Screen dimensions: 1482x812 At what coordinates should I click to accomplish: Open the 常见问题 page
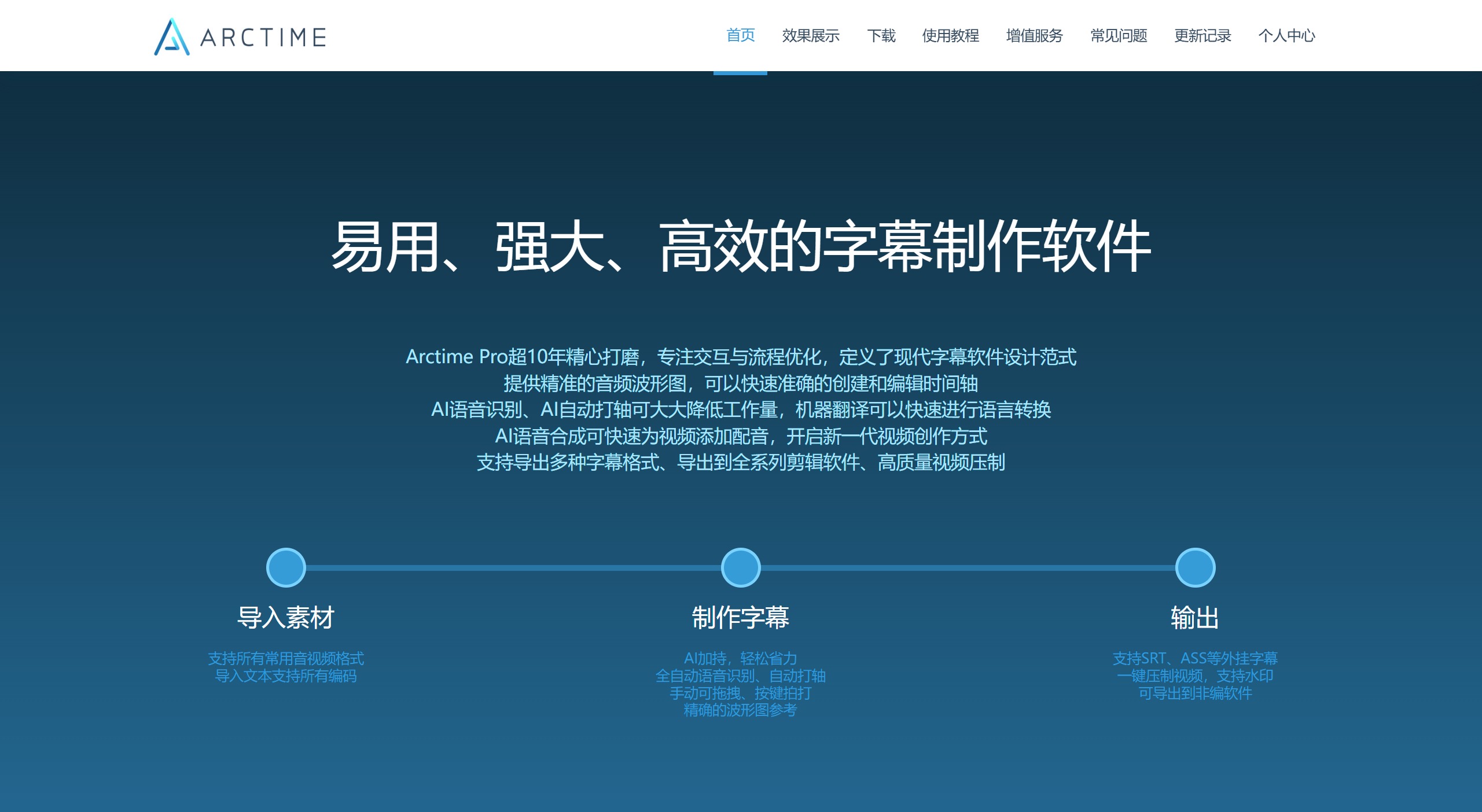point(1117,36)
